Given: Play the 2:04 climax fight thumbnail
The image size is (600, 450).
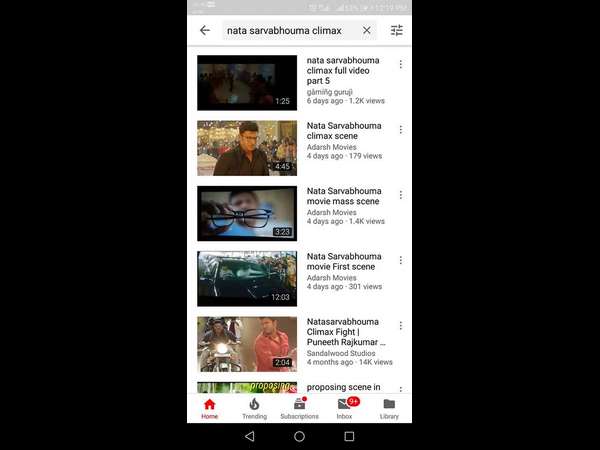Looking at the screenshot, I should tap(247, 344).
